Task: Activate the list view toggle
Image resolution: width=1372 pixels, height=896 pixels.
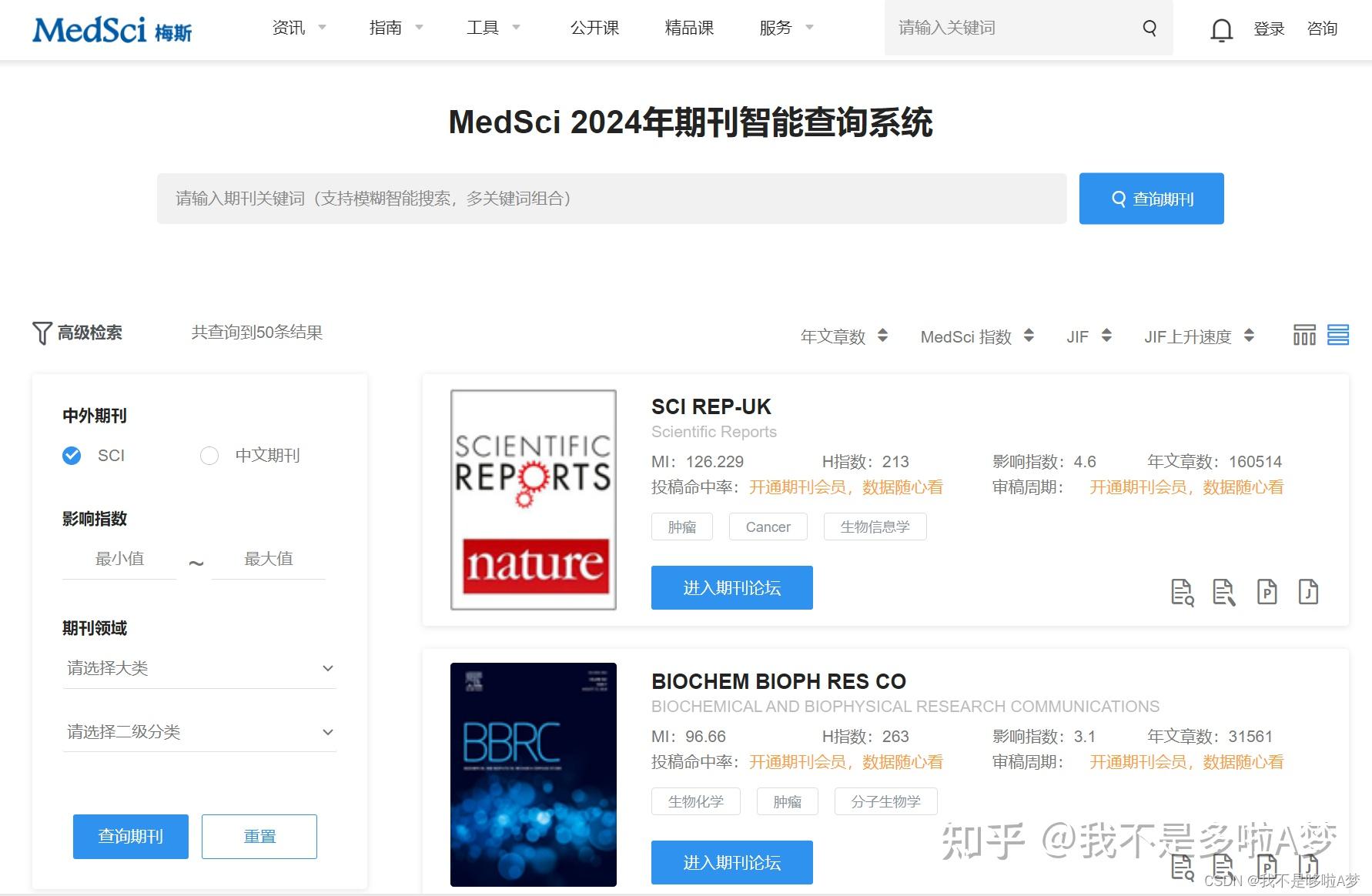Action: tap(1337, 335)
